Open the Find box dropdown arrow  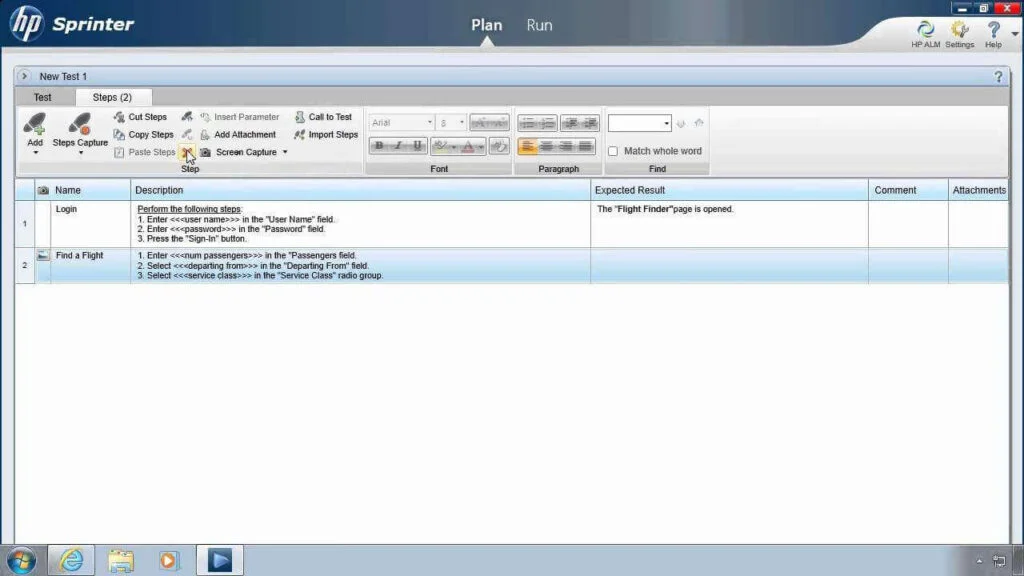(666, 123)
